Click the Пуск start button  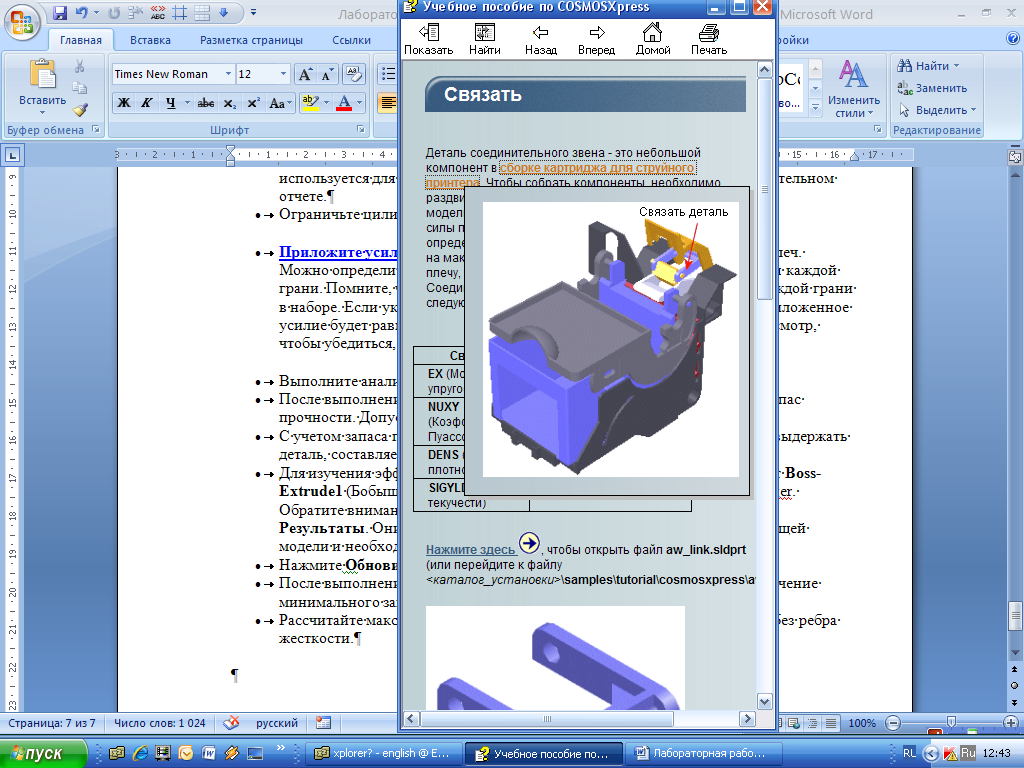(43, 754)
